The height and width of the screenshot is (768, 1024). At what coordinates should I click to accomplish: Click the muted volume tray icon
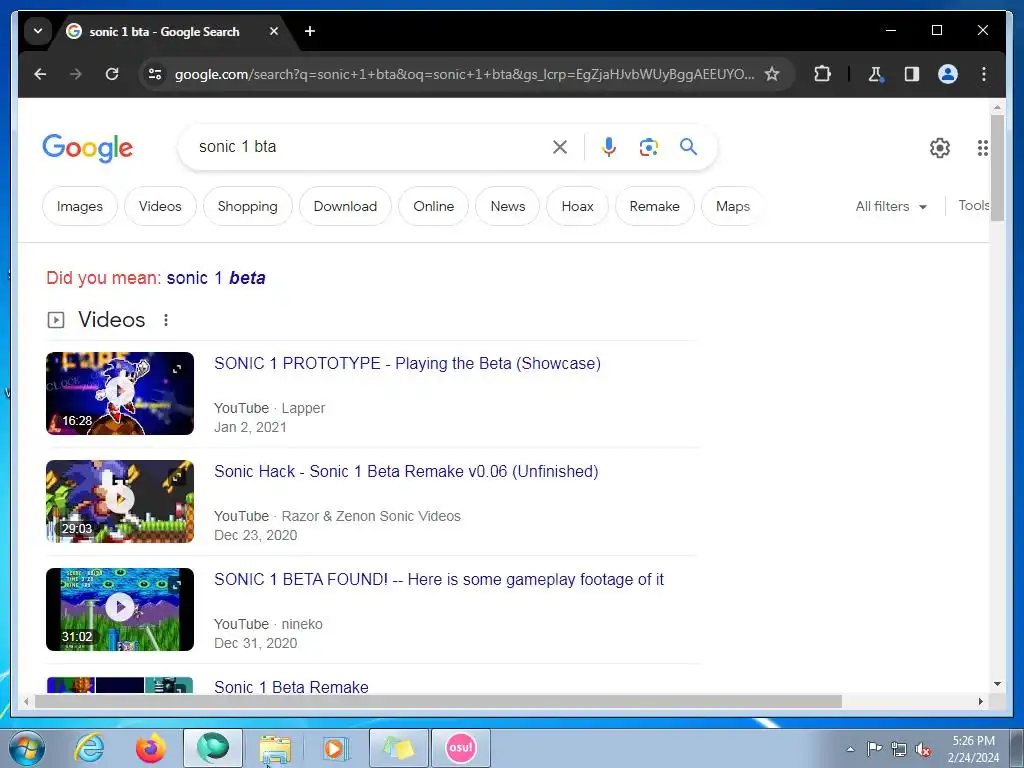pos(923,750)
